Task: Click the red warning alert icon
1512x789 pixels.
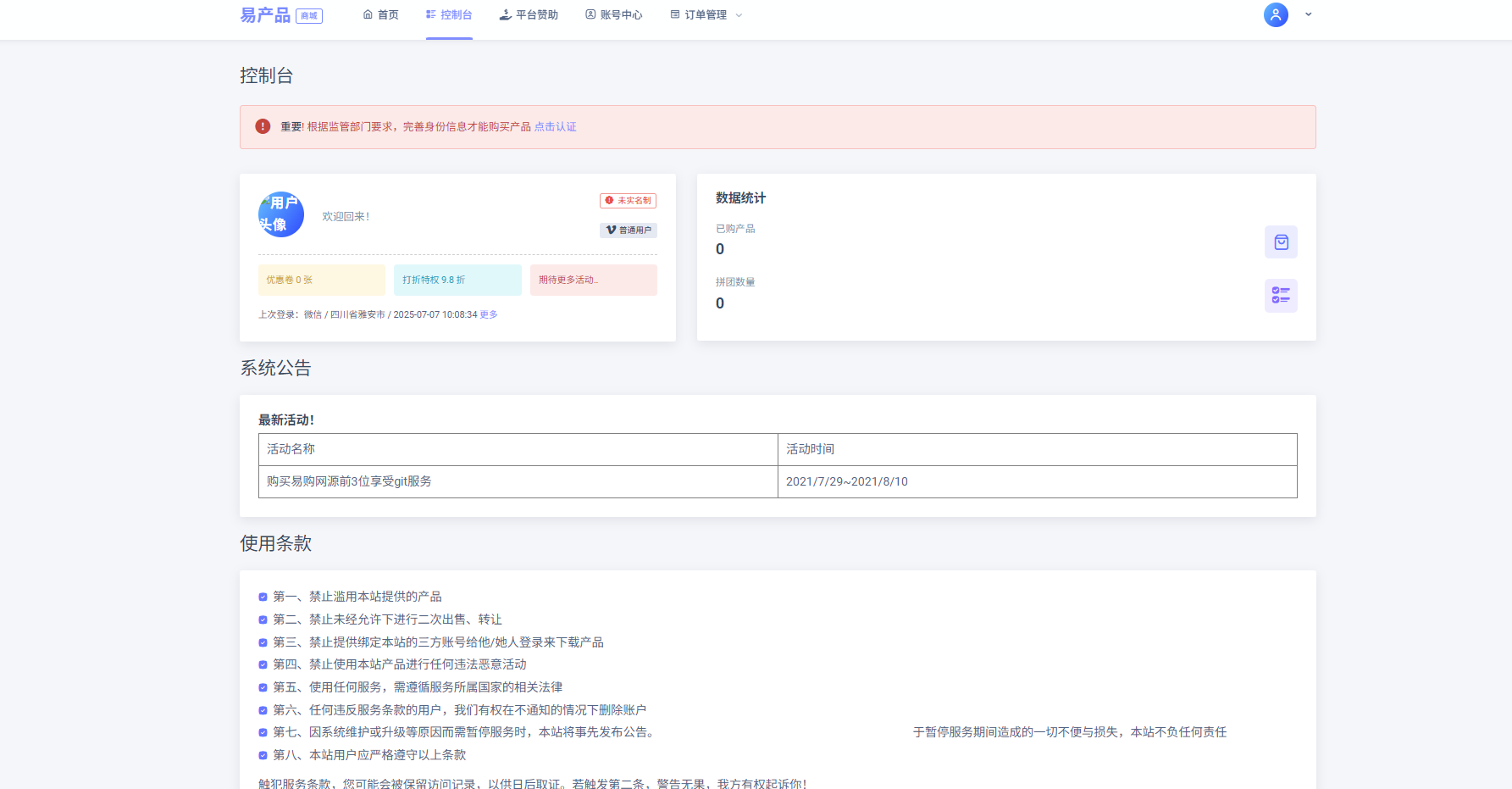Action: pyautogui.click(x=263, y=126)
